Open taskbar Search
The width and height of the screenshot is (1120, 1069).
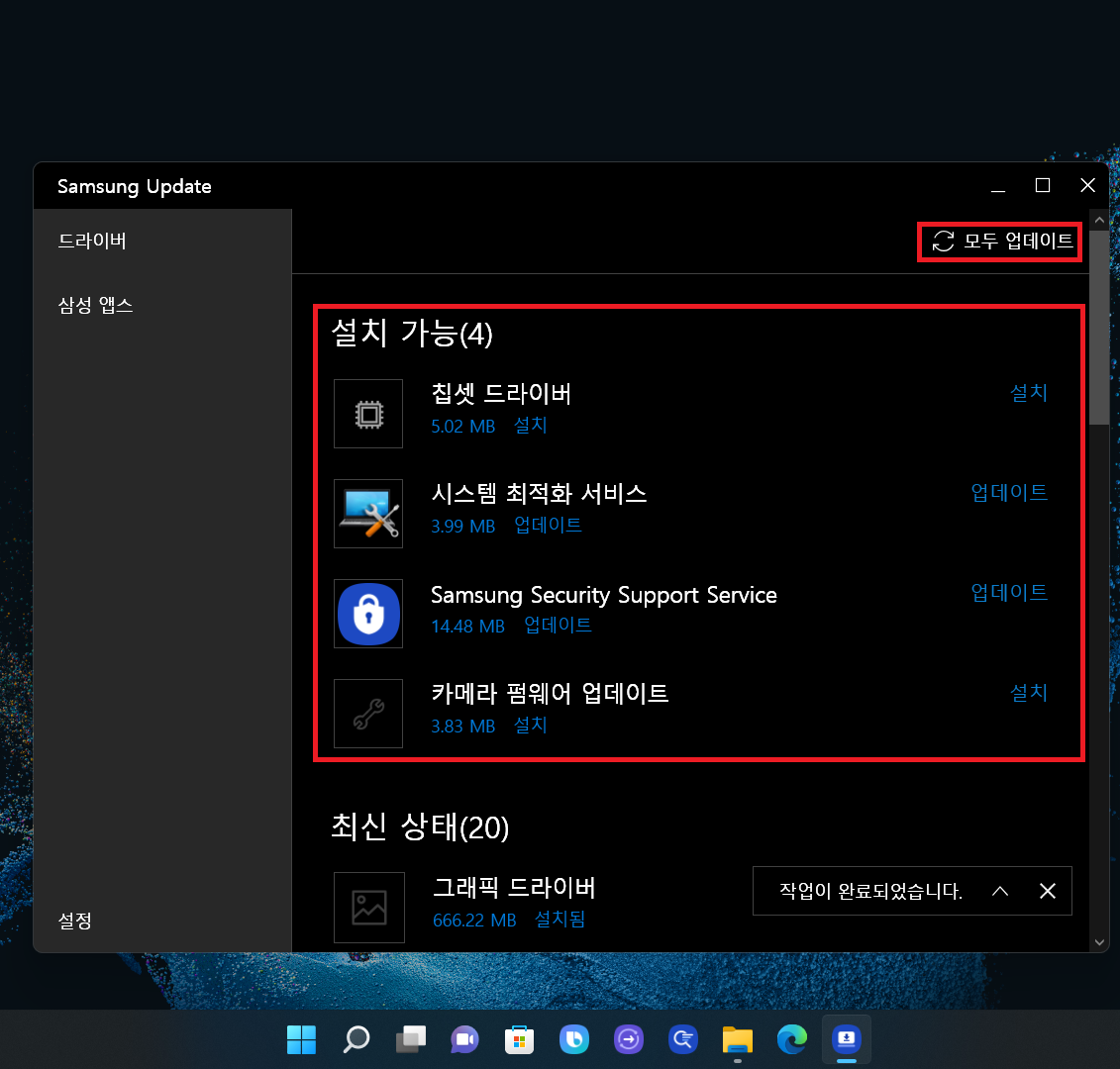click(x=356, y=1039)
